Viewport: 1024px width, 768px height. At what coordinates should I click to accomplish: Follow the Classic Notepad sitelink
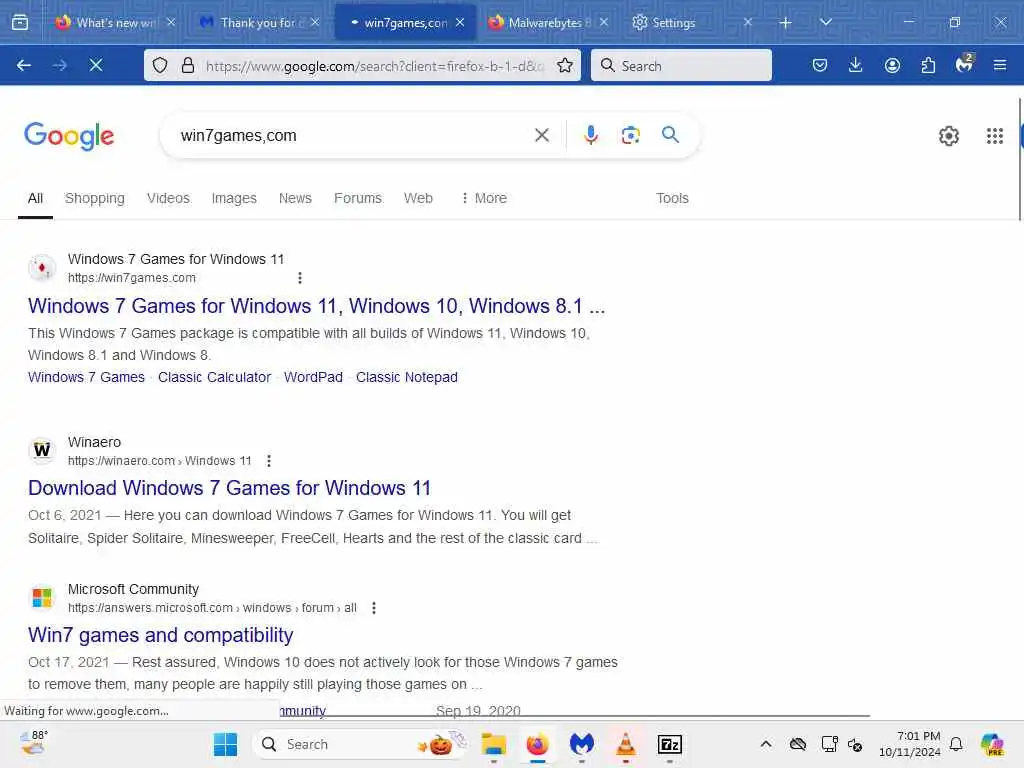(406, 377)
